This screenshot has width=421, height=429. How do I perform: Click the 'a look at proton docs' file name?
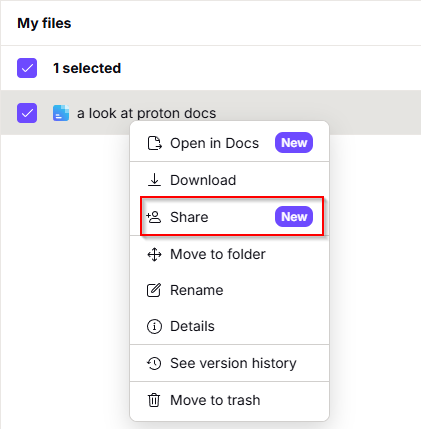coord(147,113)
